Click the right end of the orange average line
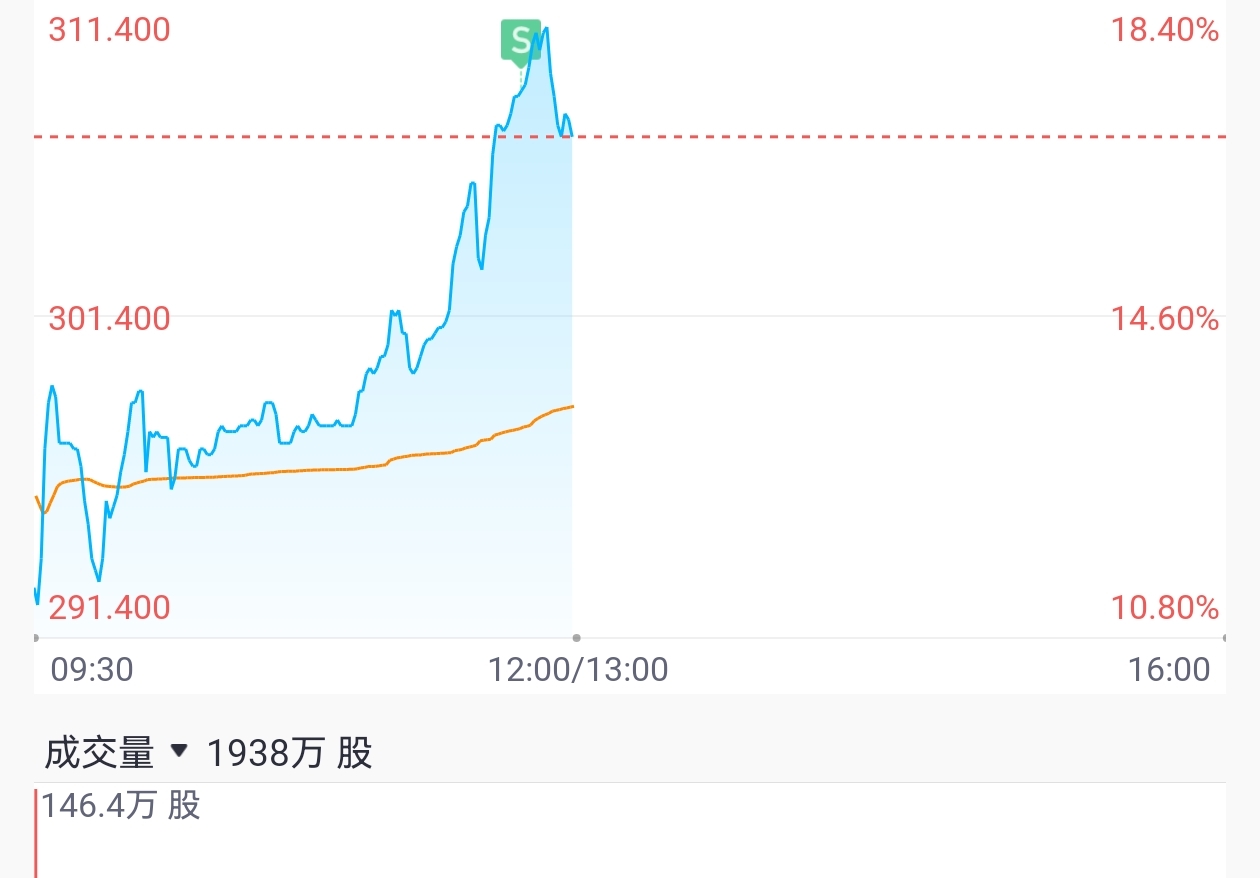This screenshot has width=1260, height=878. tap(571, 407)
